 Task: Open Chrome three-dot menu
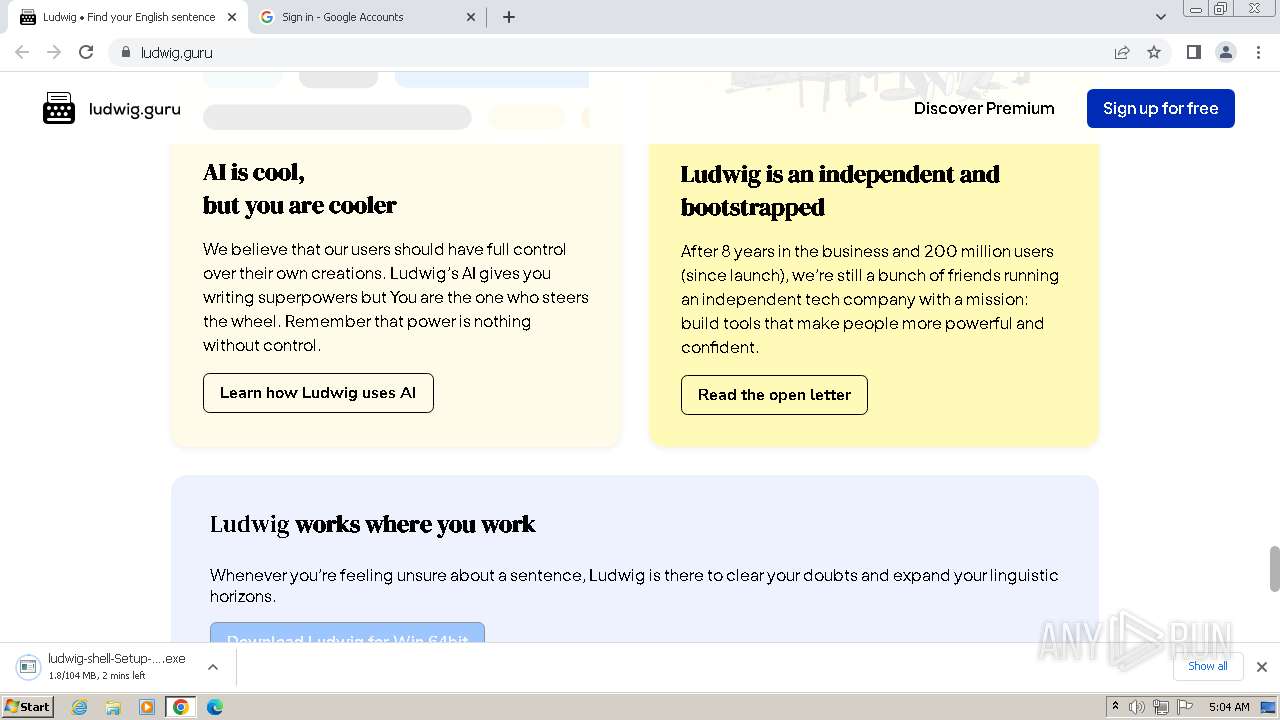coord(1259,52)
